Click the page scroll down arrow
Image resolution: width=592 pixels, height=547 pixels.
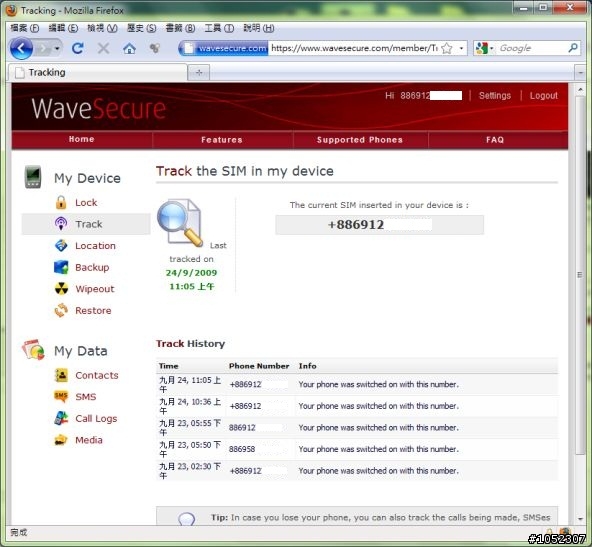(x=580, y=519)
